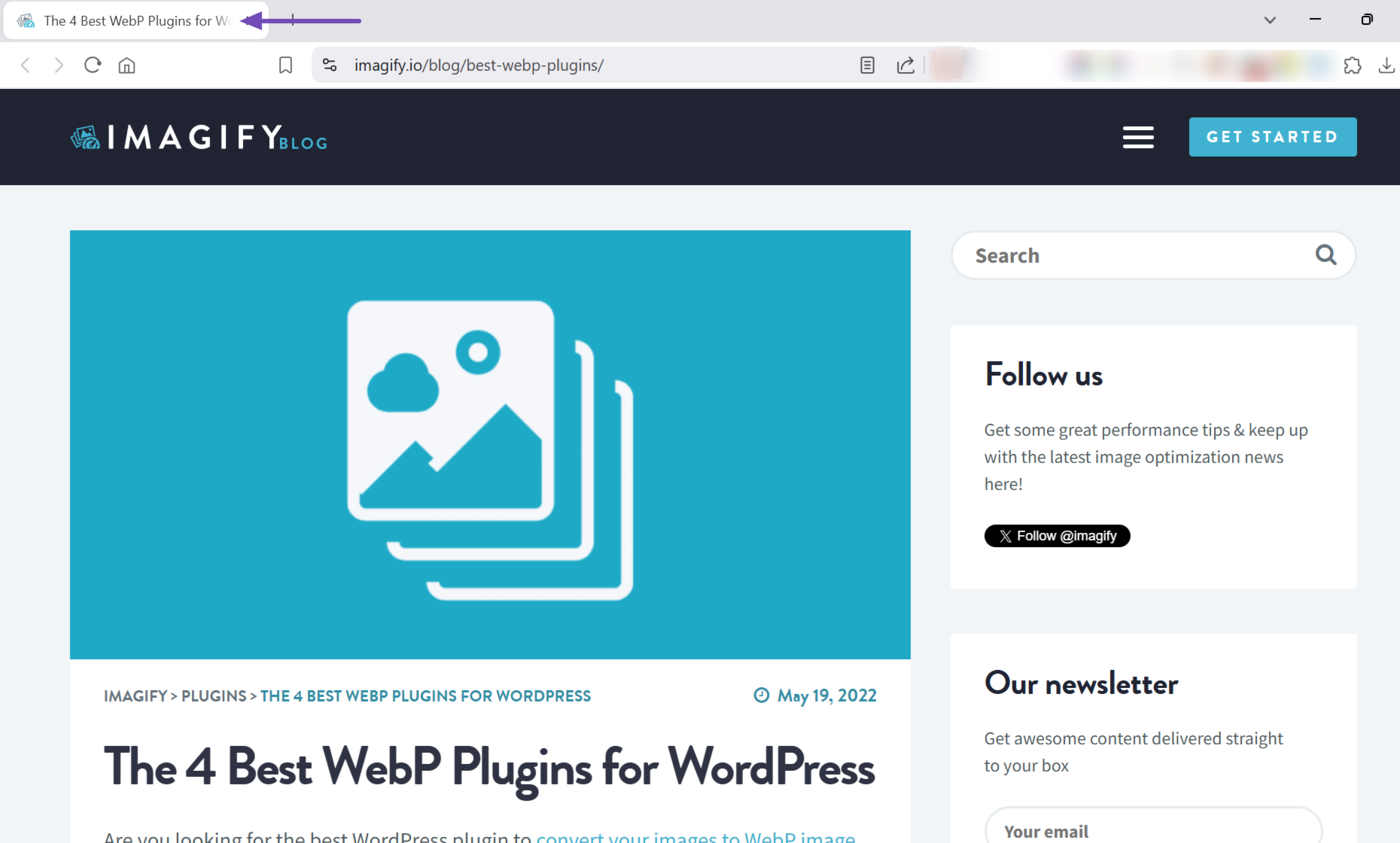The width and height of the screenshot is (1400, 843).
Task: Click the browser back arrow
Action: coord(26,66)
